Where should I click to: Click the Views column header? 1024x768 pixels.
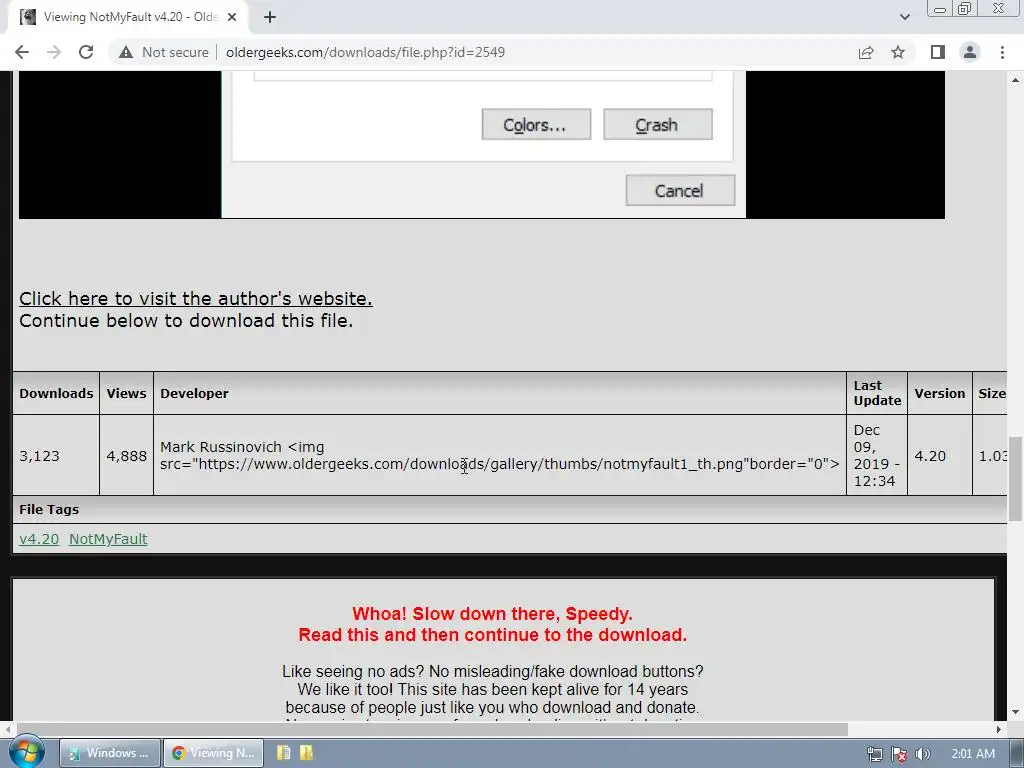(x=127, y=393)
